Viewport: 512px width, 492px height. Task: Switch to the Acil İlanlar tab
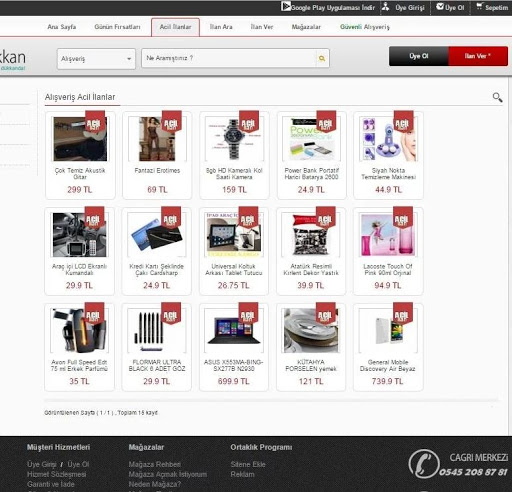coord(175,27)
